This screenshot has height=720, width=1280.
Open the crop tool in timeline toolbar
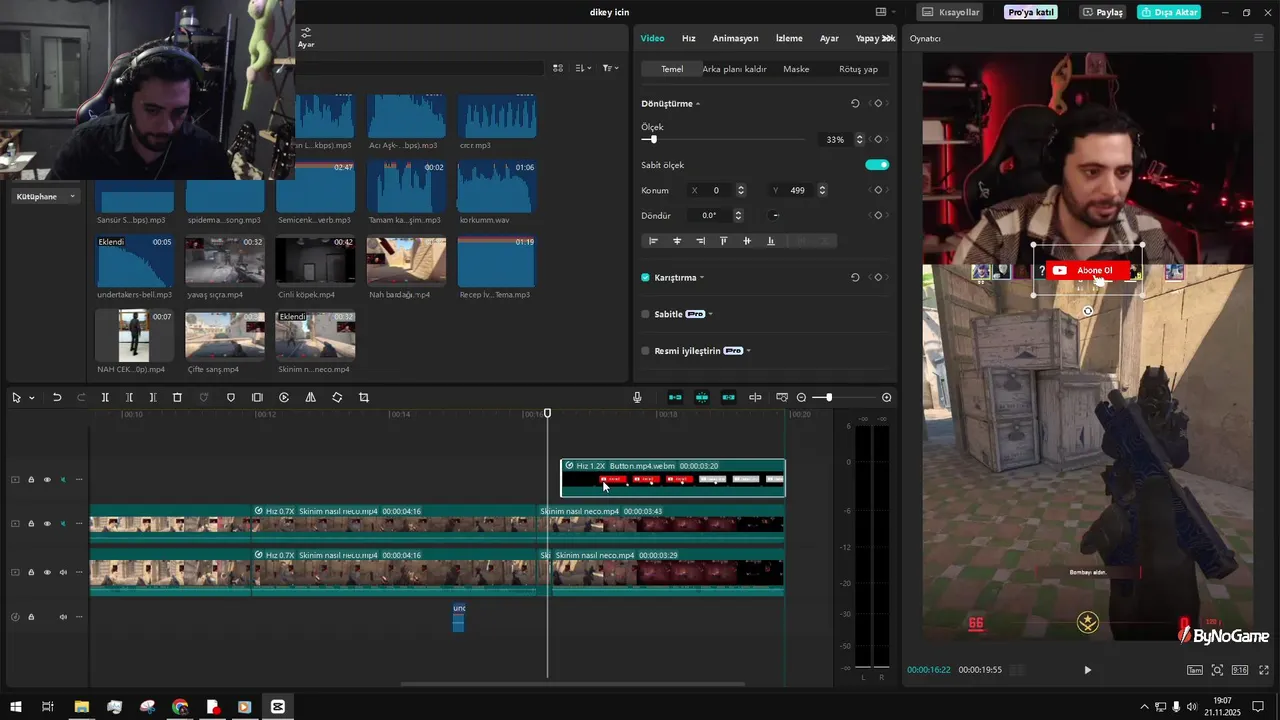tap(364, 397)
